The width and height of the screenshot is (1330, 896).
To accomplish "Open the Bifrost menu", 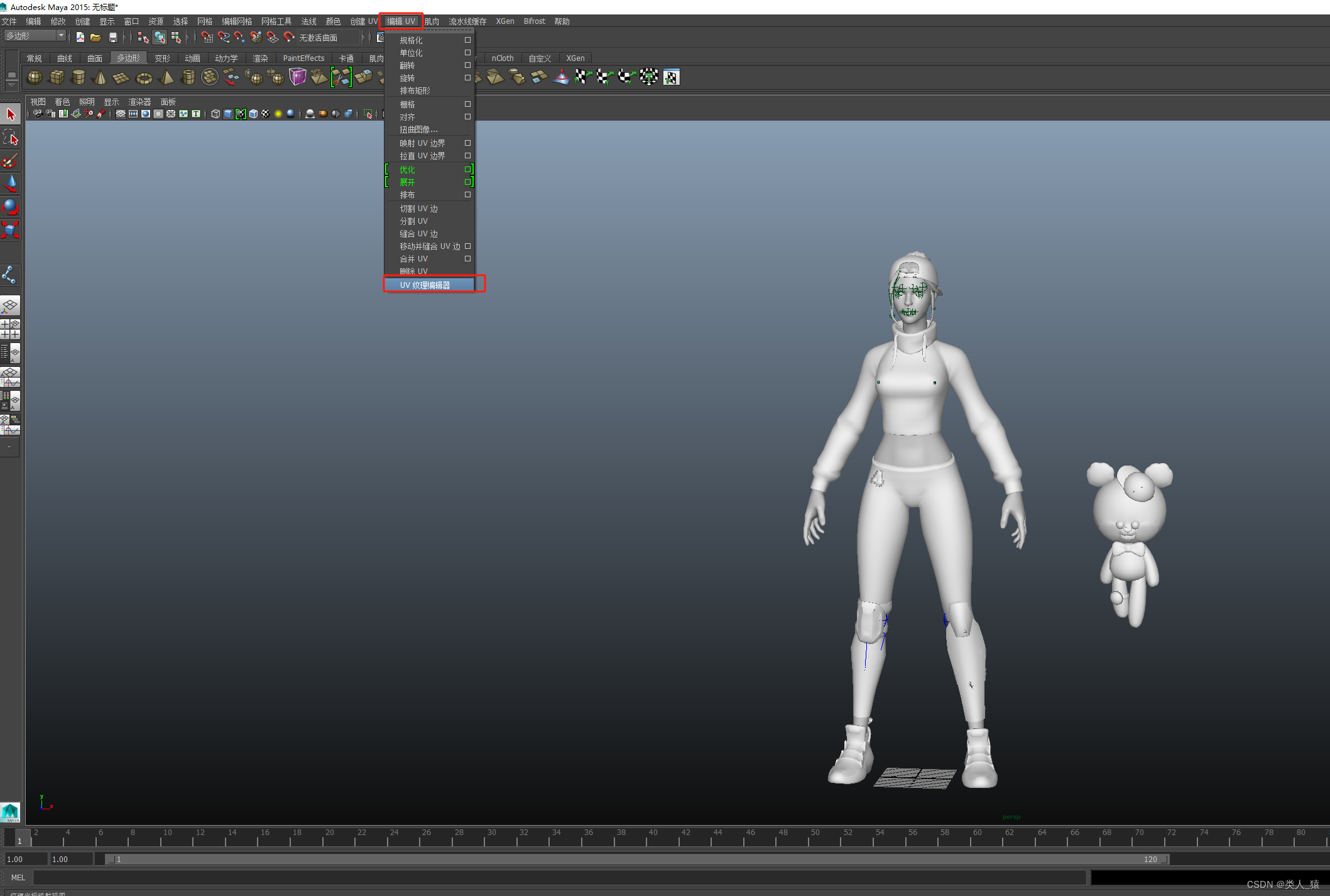I will [535, 21].
